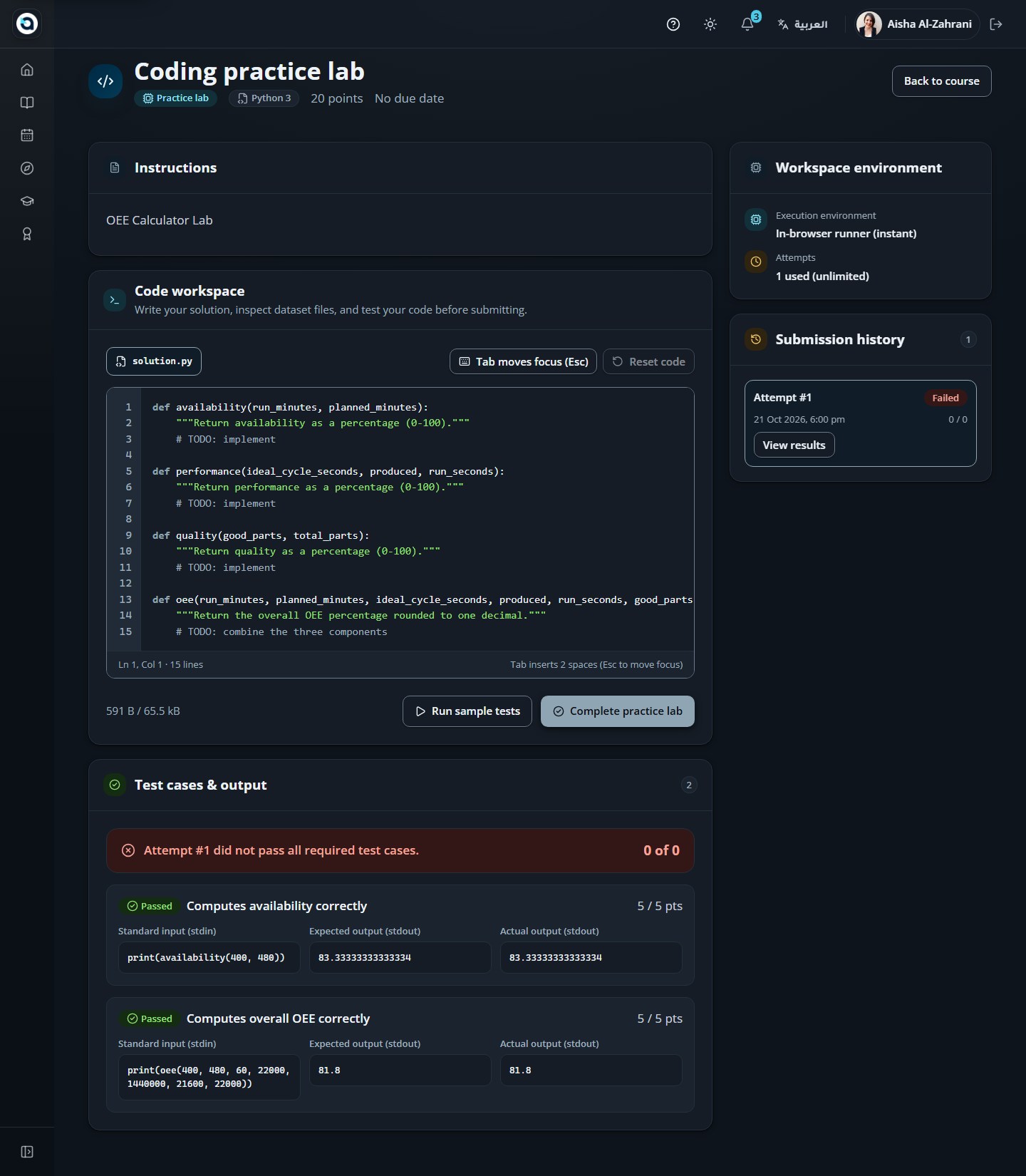Click 'Computes overall OEE correctly' test title
The width and height of the screenshot is (1026, 1176).
coord(278,1018)
